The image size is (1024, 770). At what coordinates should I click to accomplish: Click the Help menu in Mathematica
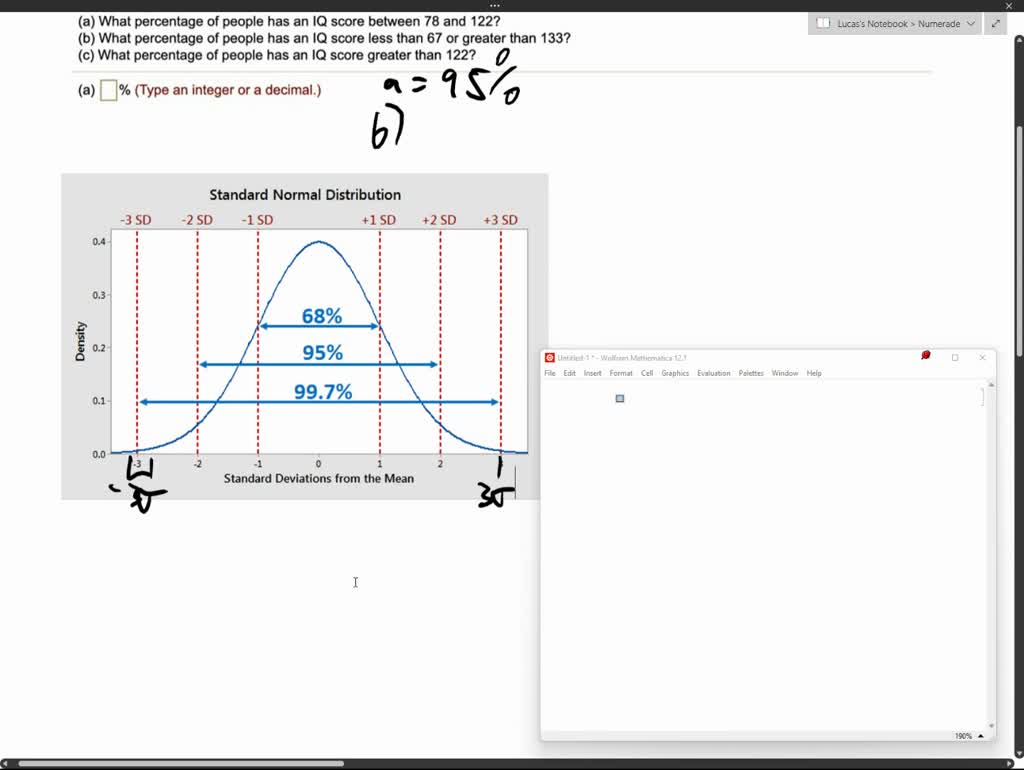coord(815,372)
